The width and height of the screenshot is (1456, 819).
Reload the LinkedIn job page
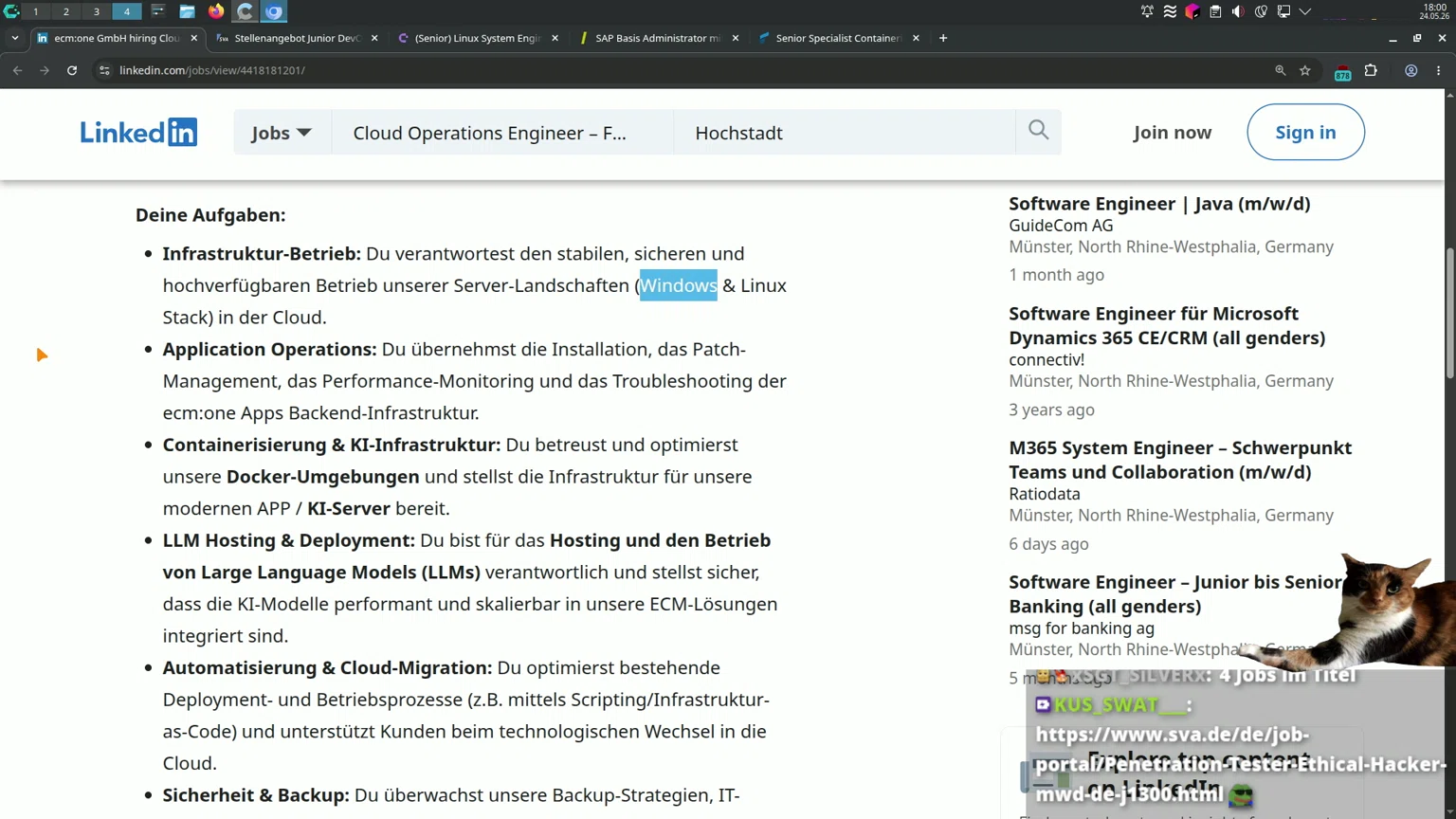tap(72, 70)
